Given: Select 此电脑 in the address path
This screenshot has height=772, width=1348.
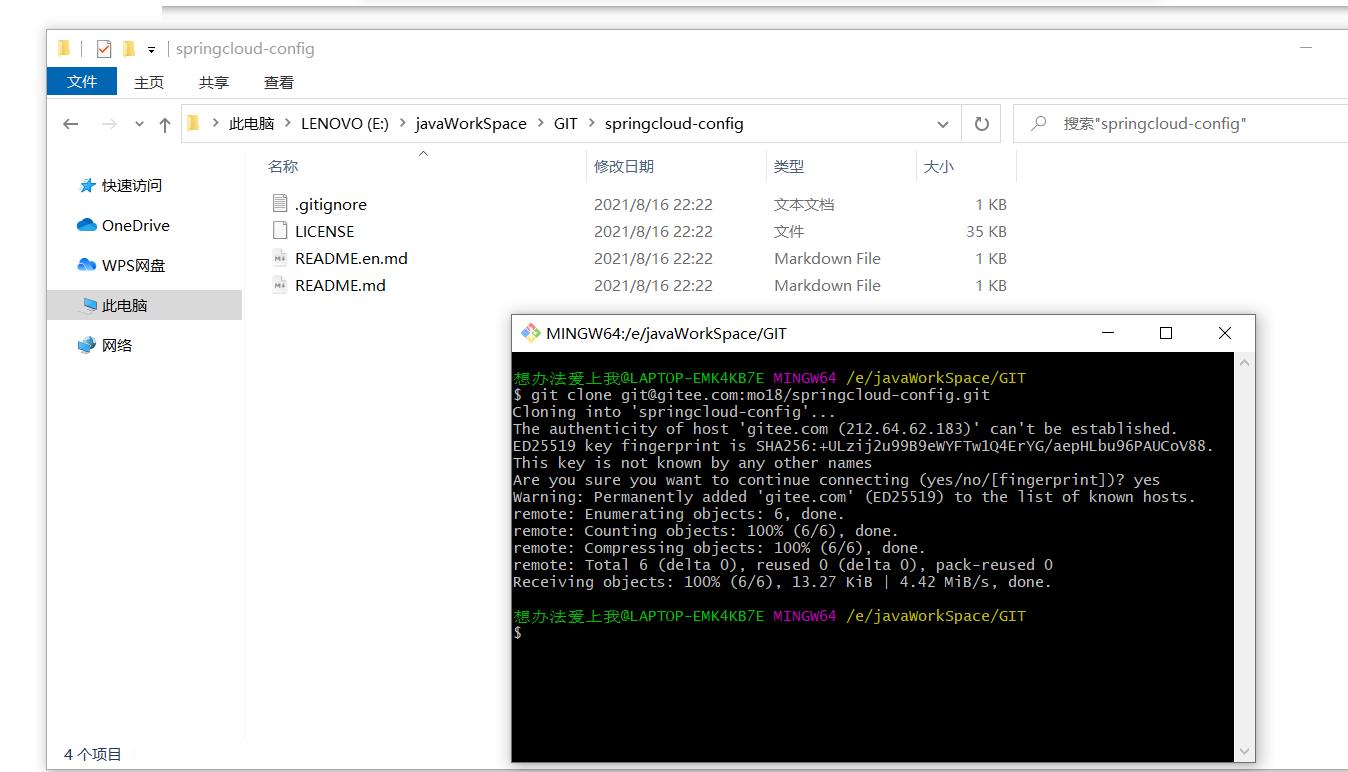Looking at the screenshot, I should tap(251, 124).
